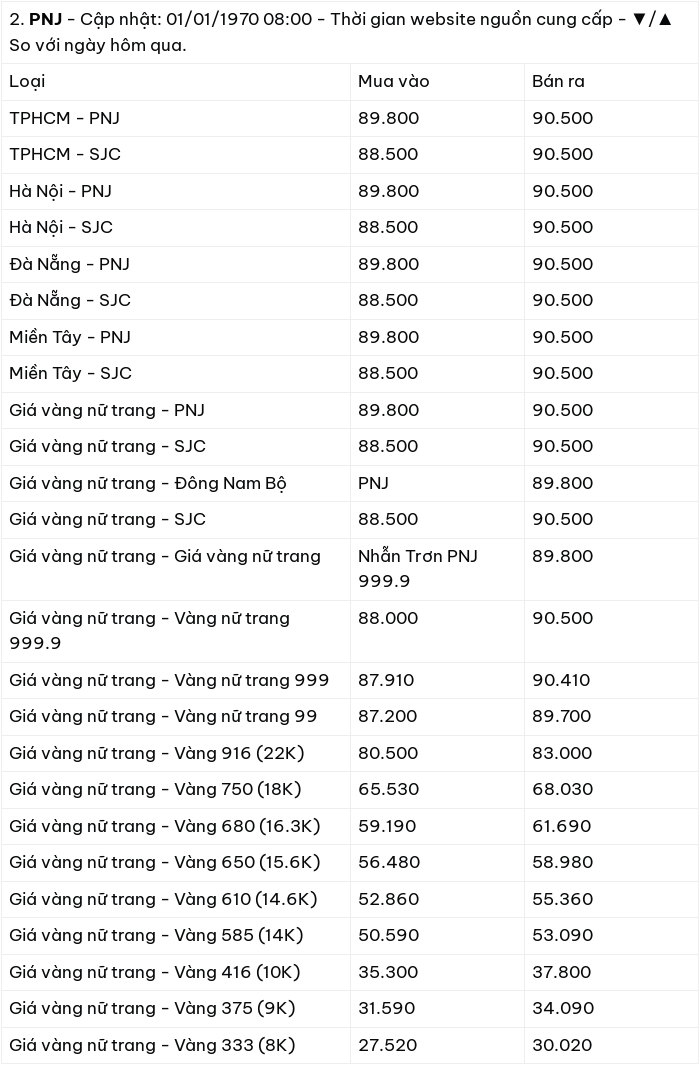Click the 'Bán ra' column header
Image resolution: width=700 pixels, height=1065 pixels.
click(558, 82)
